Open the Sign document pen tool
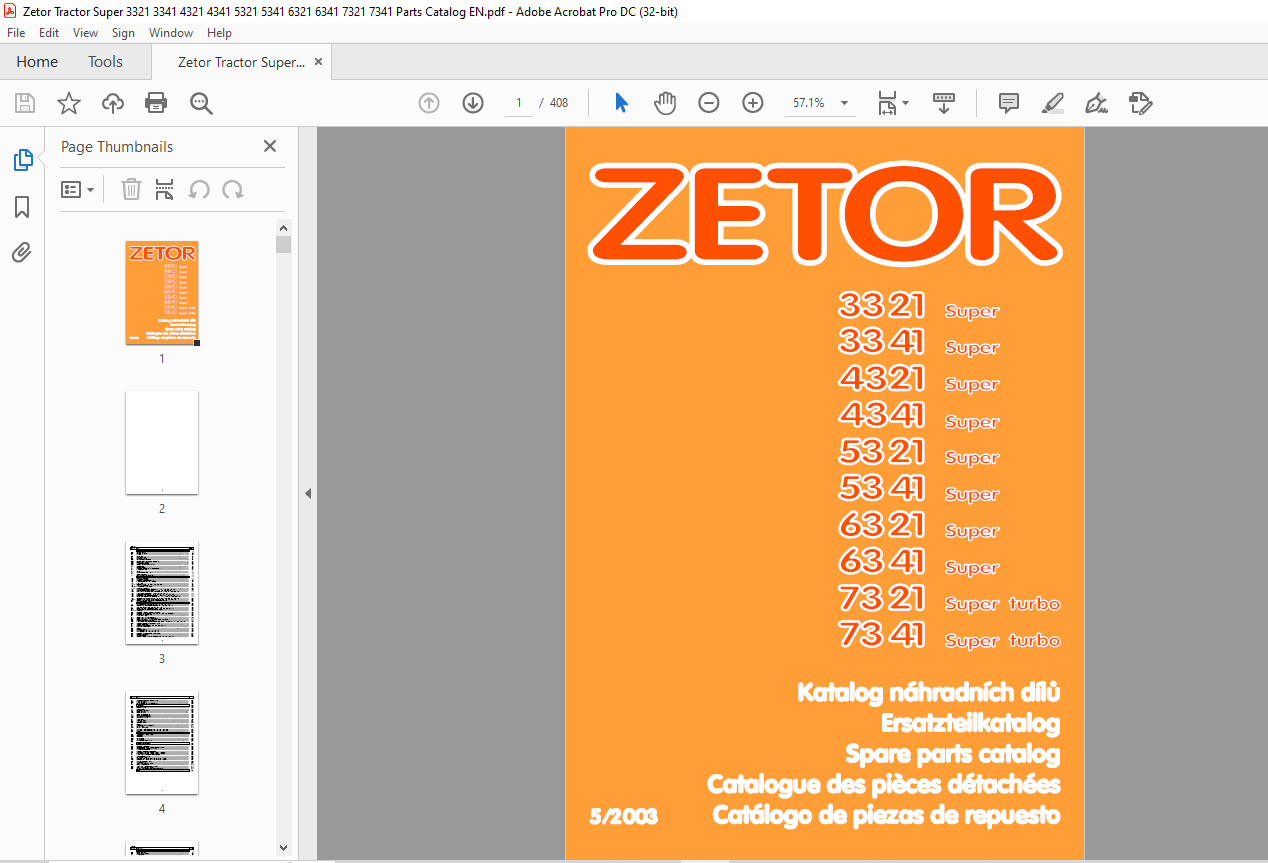1268x863 pixels. [1097, 103]
